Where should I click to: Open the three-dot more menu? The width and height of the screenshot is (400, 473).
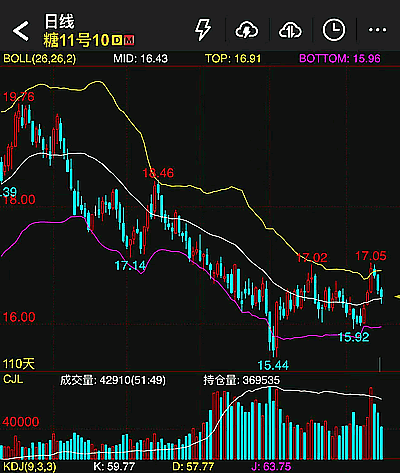377,30
